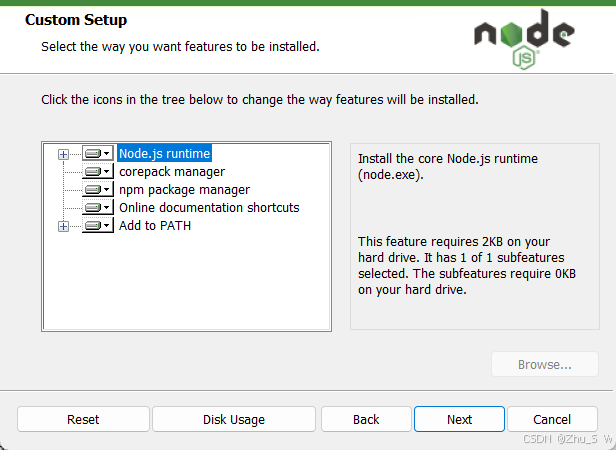Open the Add to PATH install-option drive icon

tap(98, 226)
